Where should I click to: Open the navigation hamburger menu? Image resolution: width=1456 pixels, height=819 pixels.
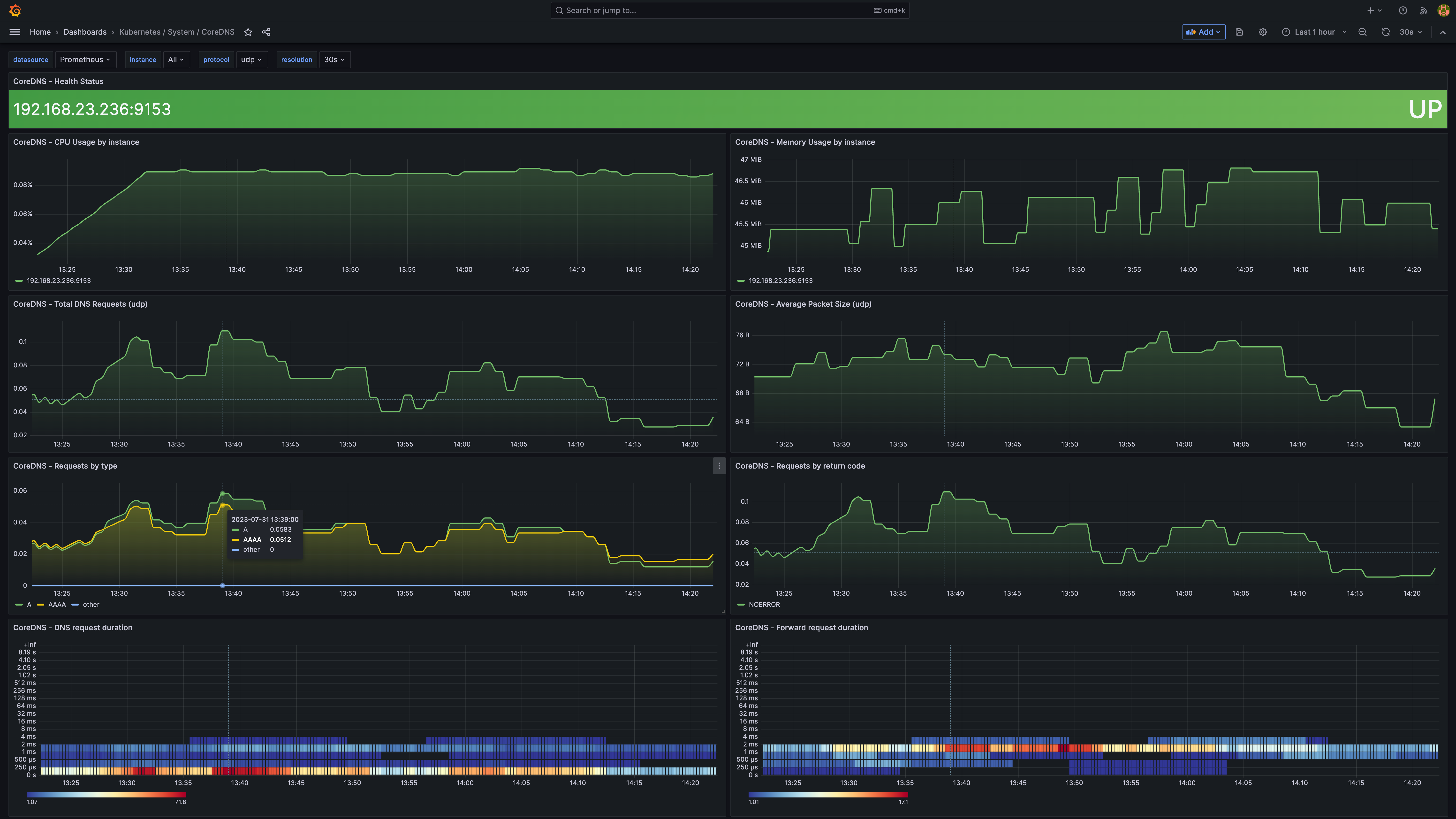[15, 32]
